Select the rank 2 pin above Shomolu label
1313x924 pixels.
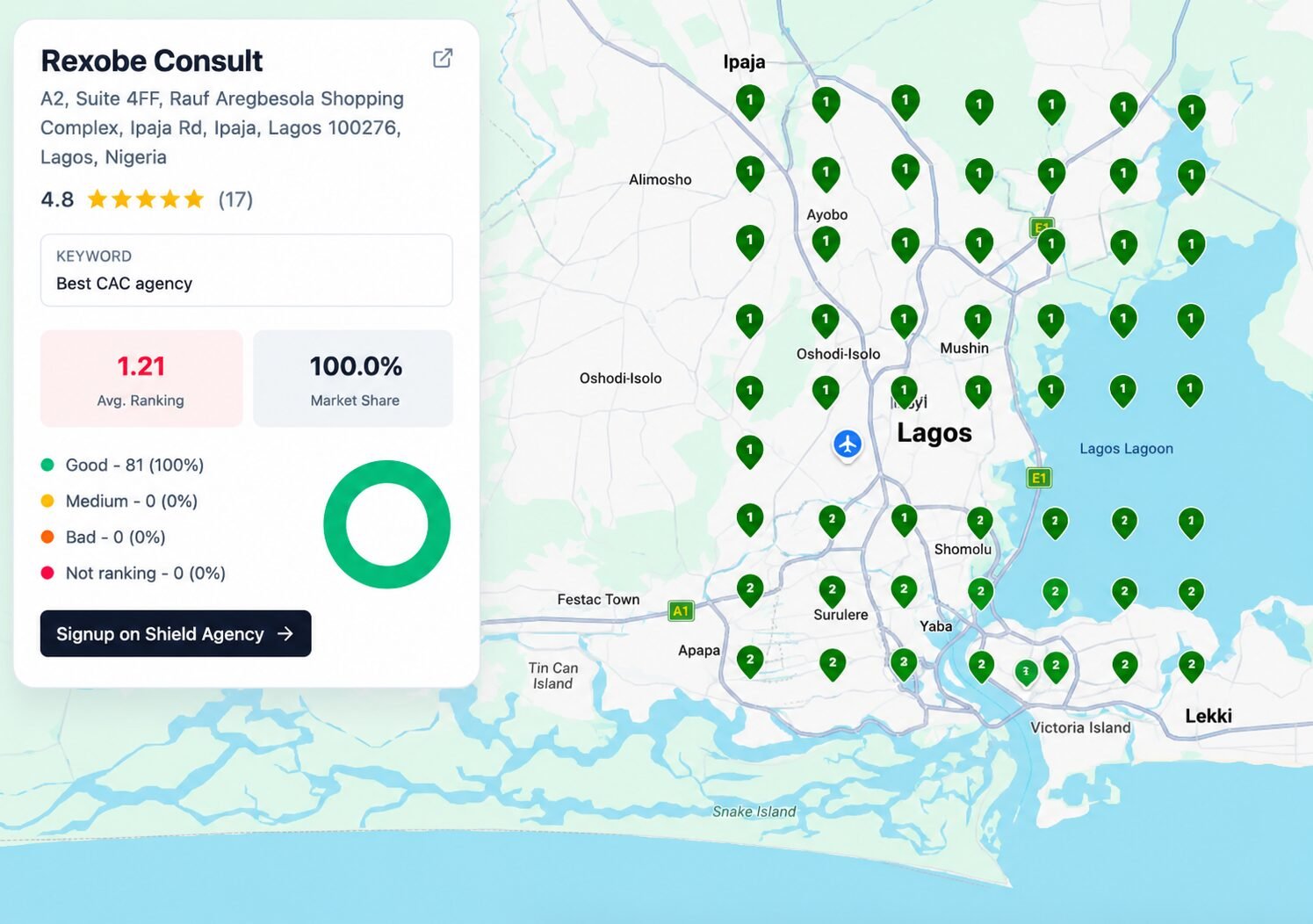[x=980, y=522]
